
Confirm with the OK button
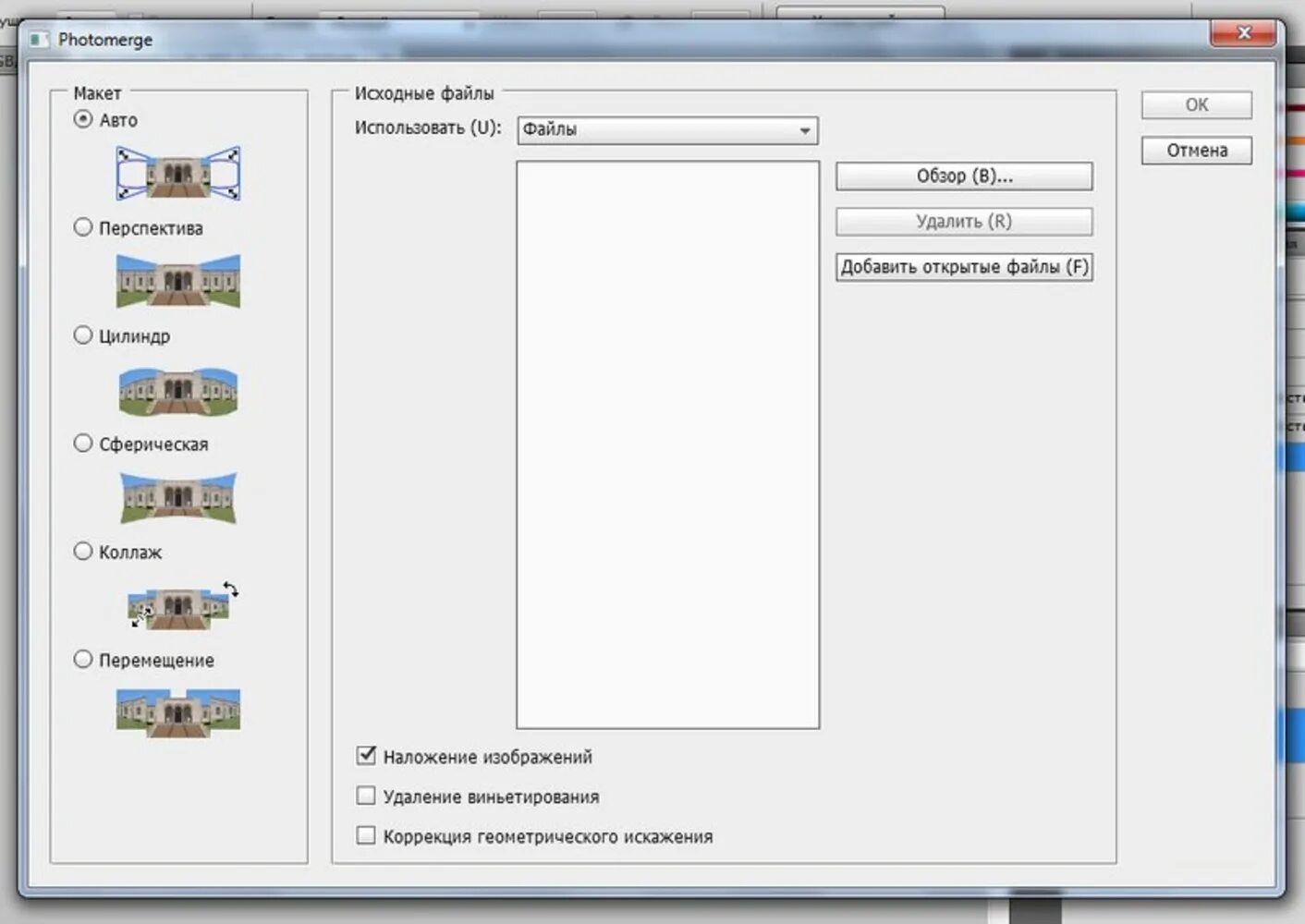(x=1197, y=105)
